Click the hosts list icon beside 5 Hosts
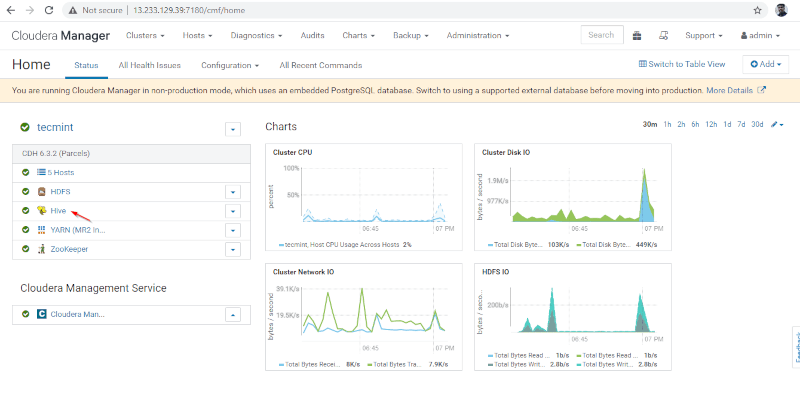Image resolution: width=800 pixels, height=409 pixels. click(x=41, y=172)
